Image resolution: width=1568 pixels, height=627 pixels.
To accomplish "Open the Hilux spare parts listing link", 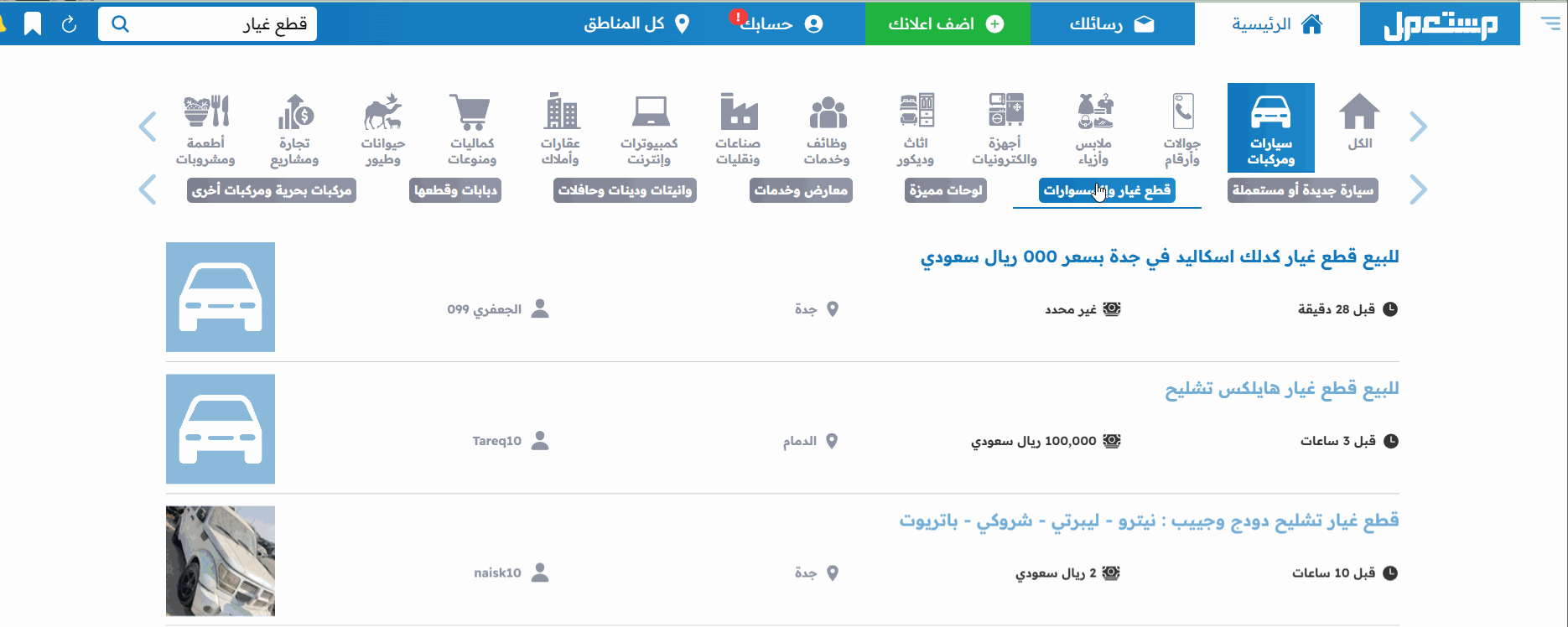I will coord(1281,389).
